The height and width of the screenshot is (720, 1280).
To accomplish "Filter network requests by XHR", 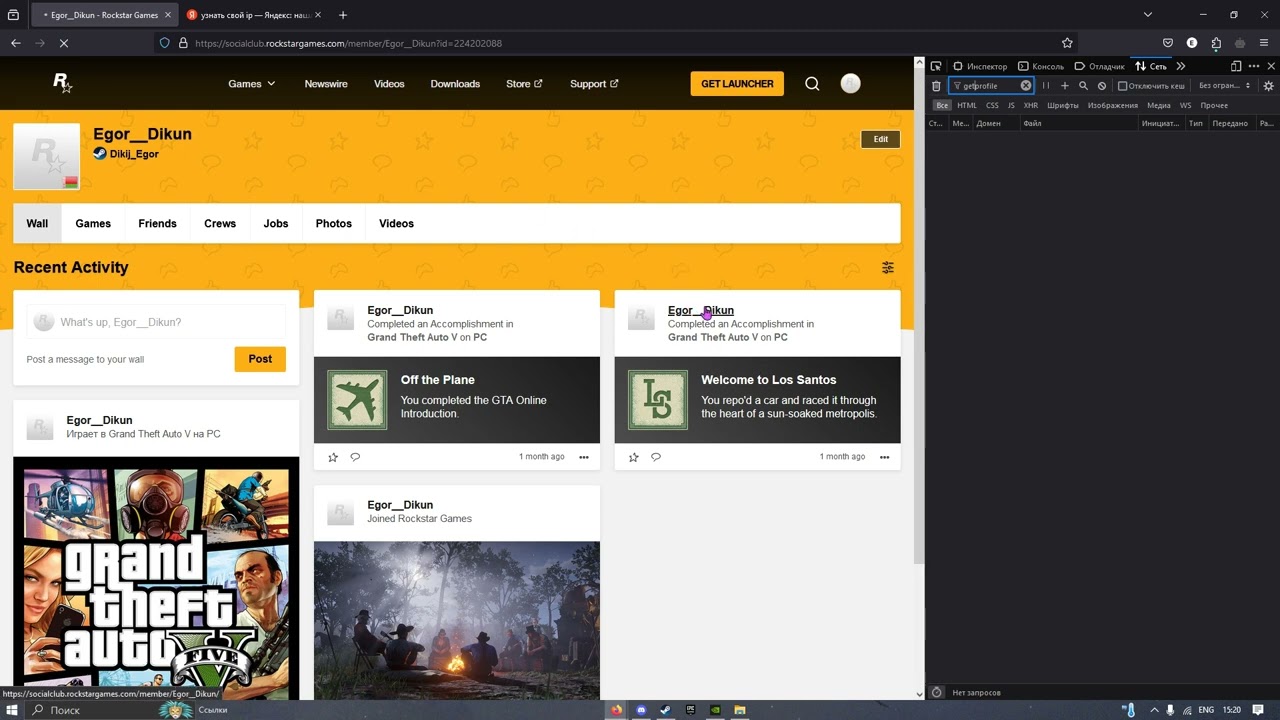I will (1031, 105).
